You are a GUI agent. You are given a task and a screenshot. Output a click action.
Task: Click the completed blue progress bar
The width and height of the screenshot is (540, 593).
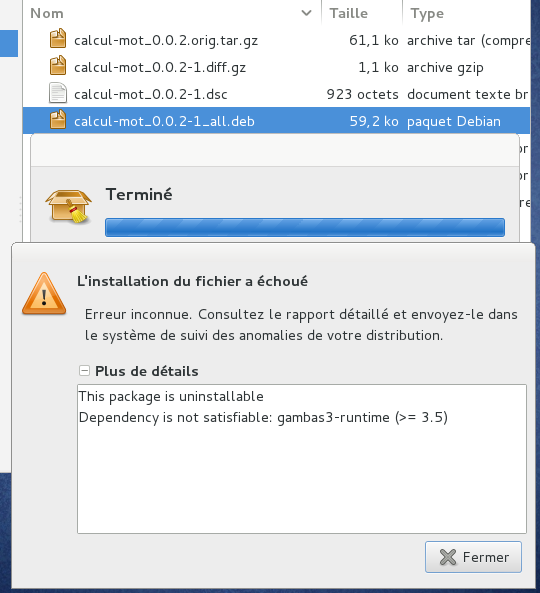[305, 227]
